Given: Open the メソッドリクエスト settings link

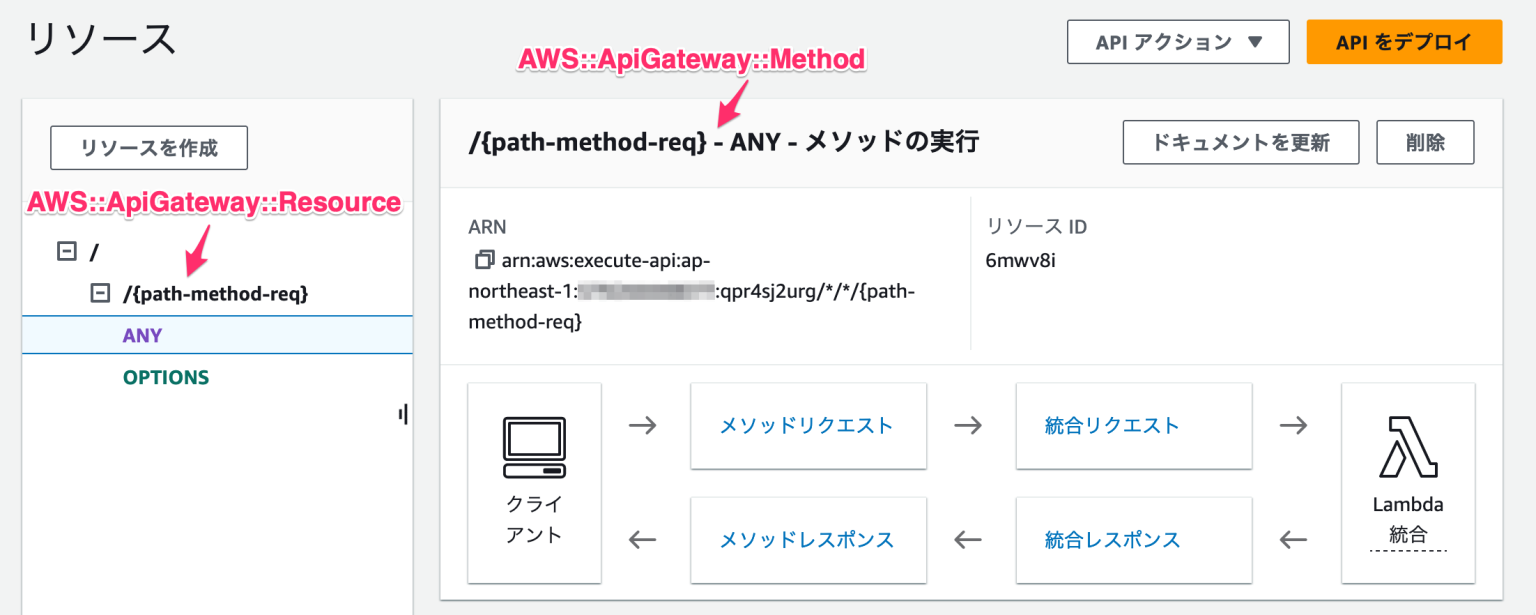Looking at the screenshot, I should pos(808,424).
